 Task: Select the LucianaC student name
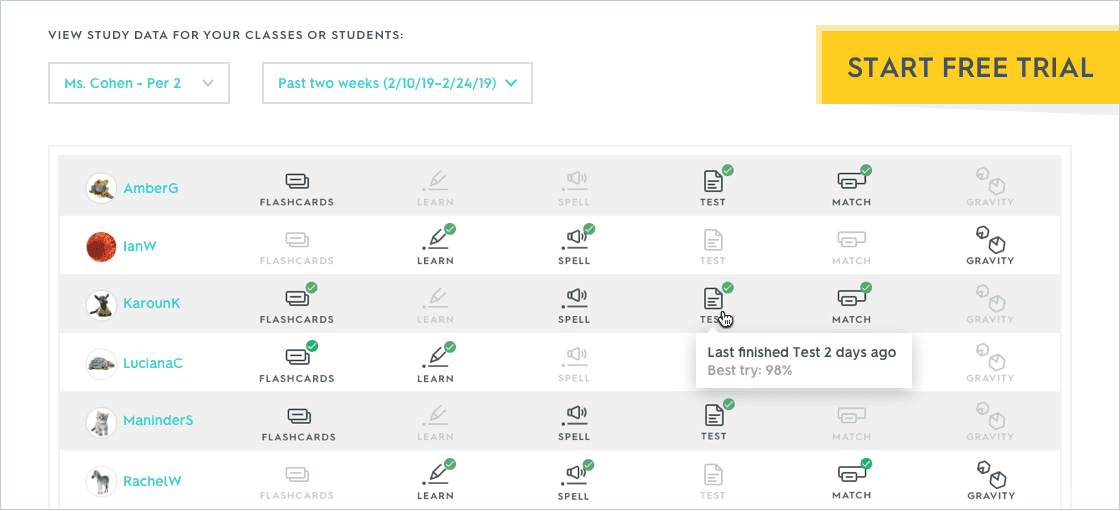(x=153, y=363)
